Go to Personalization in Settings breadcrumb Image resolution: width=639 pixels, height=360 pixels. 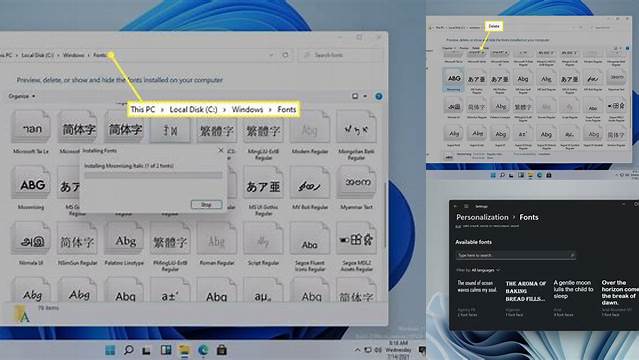[482, 217]
